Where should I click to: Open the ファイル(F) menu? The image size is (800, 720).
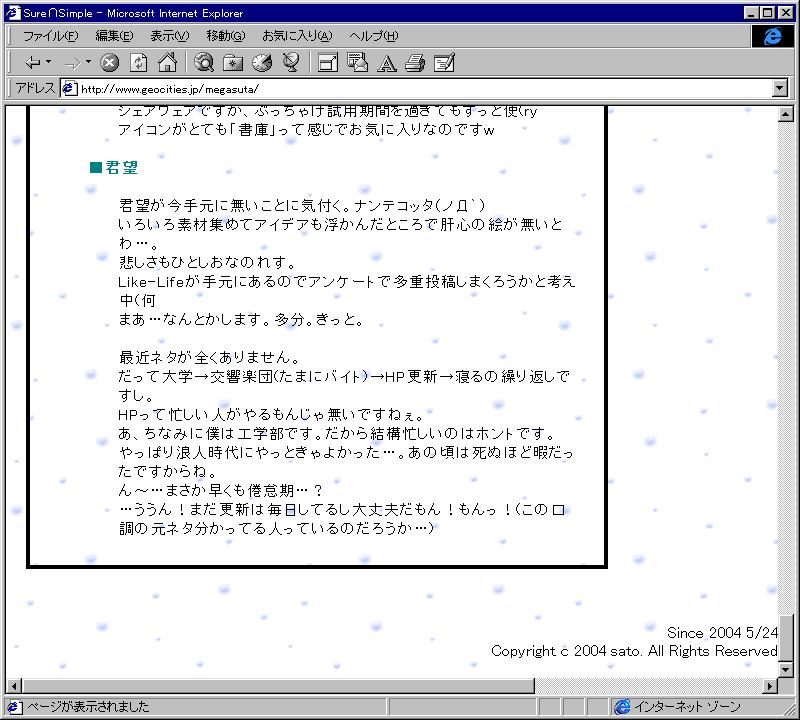(51, 36)
